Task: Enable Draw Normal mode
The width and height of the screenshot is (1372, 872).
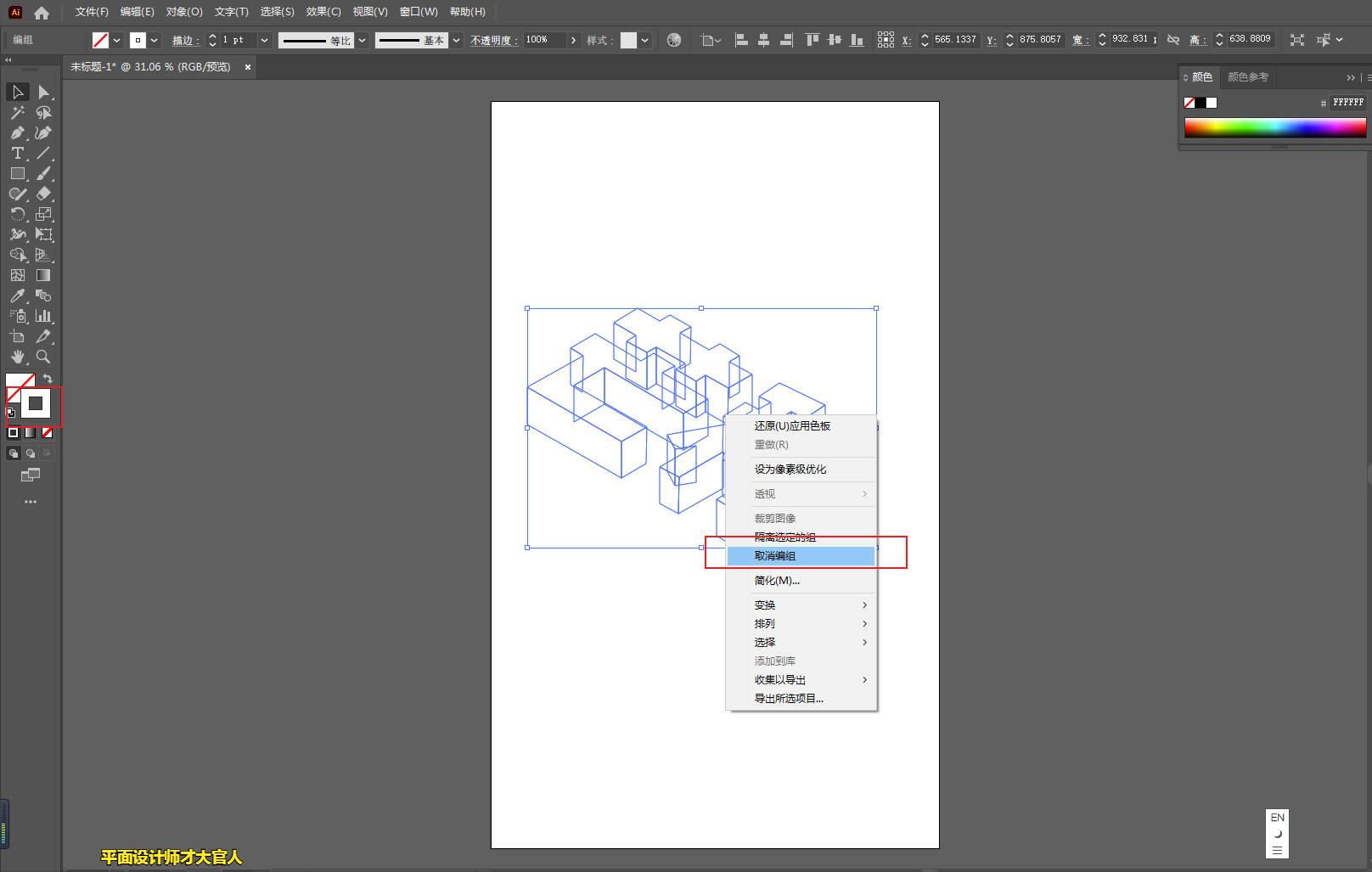Action: (13, 453)
